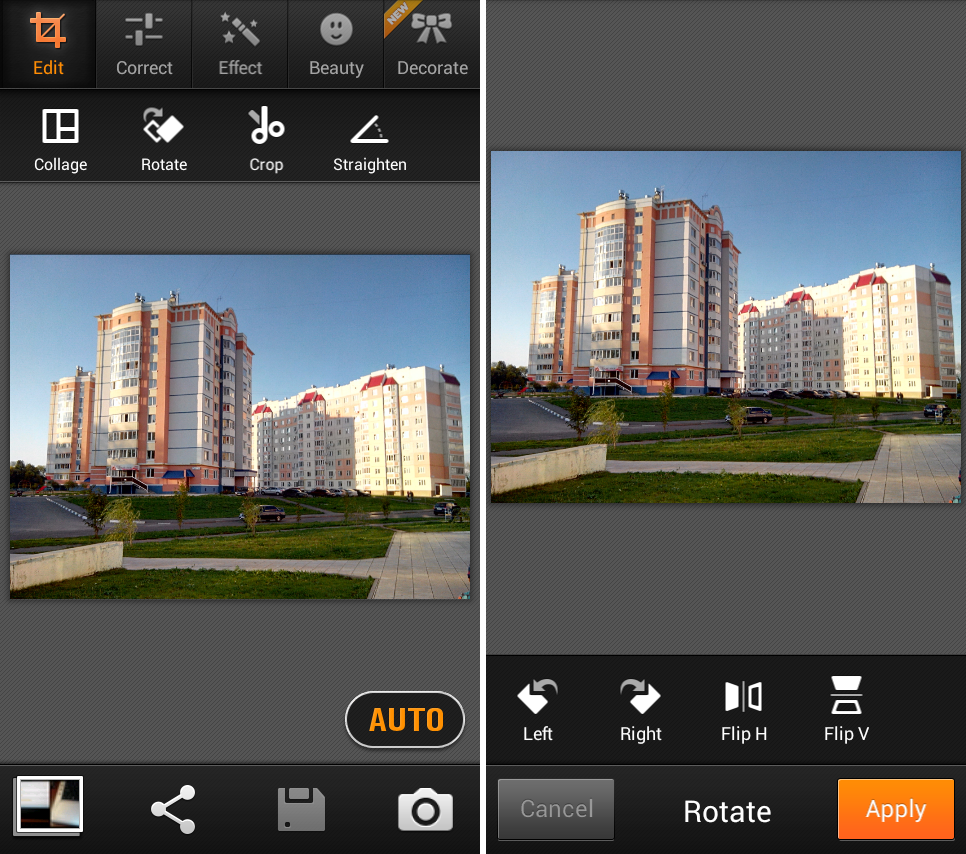Rotate the photo Left

538,710
